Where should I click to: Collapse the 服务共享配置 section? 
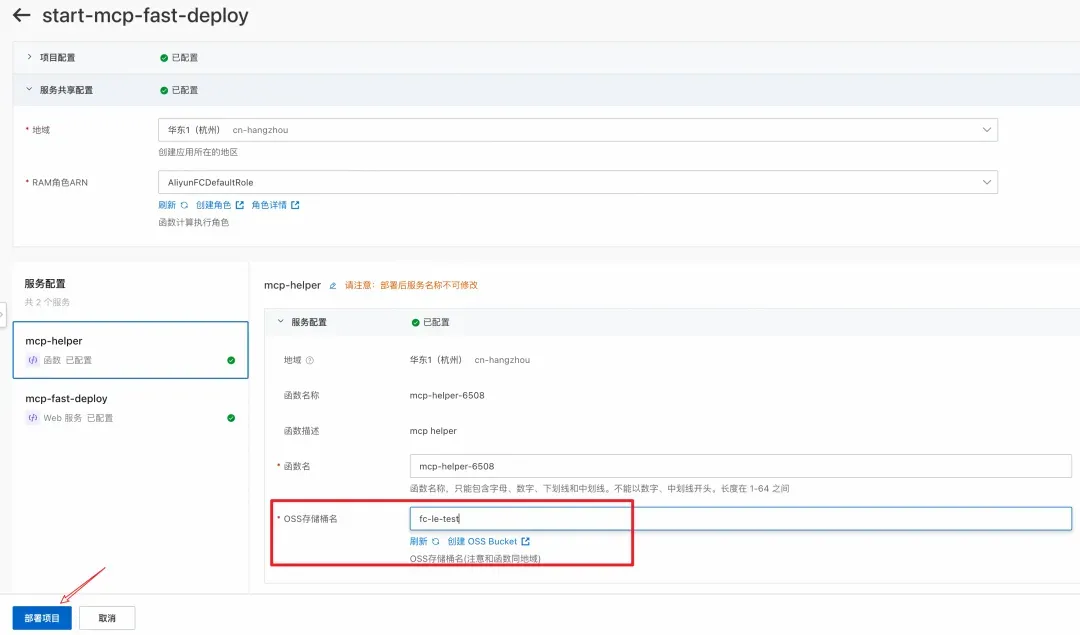tap(29, 90)
